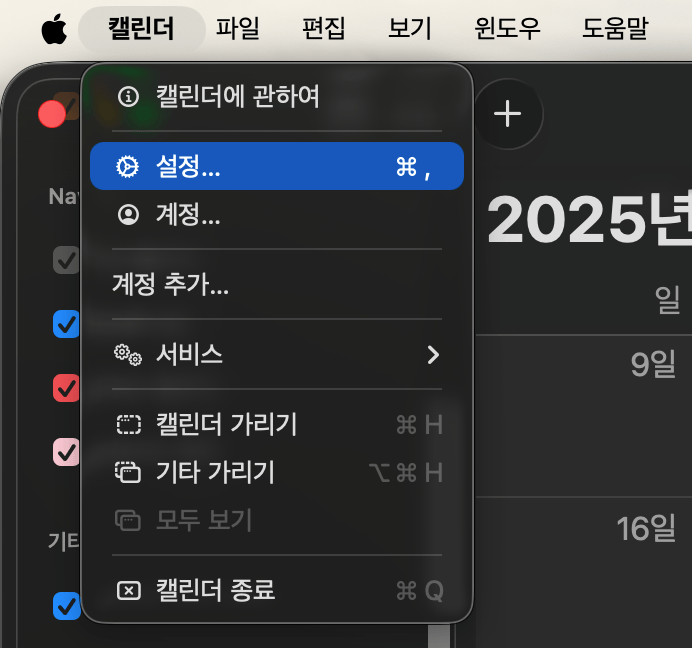This screenshot has width=692, height=648.
Task: Open the 파일 menu in menu bar
Action: 238,29
